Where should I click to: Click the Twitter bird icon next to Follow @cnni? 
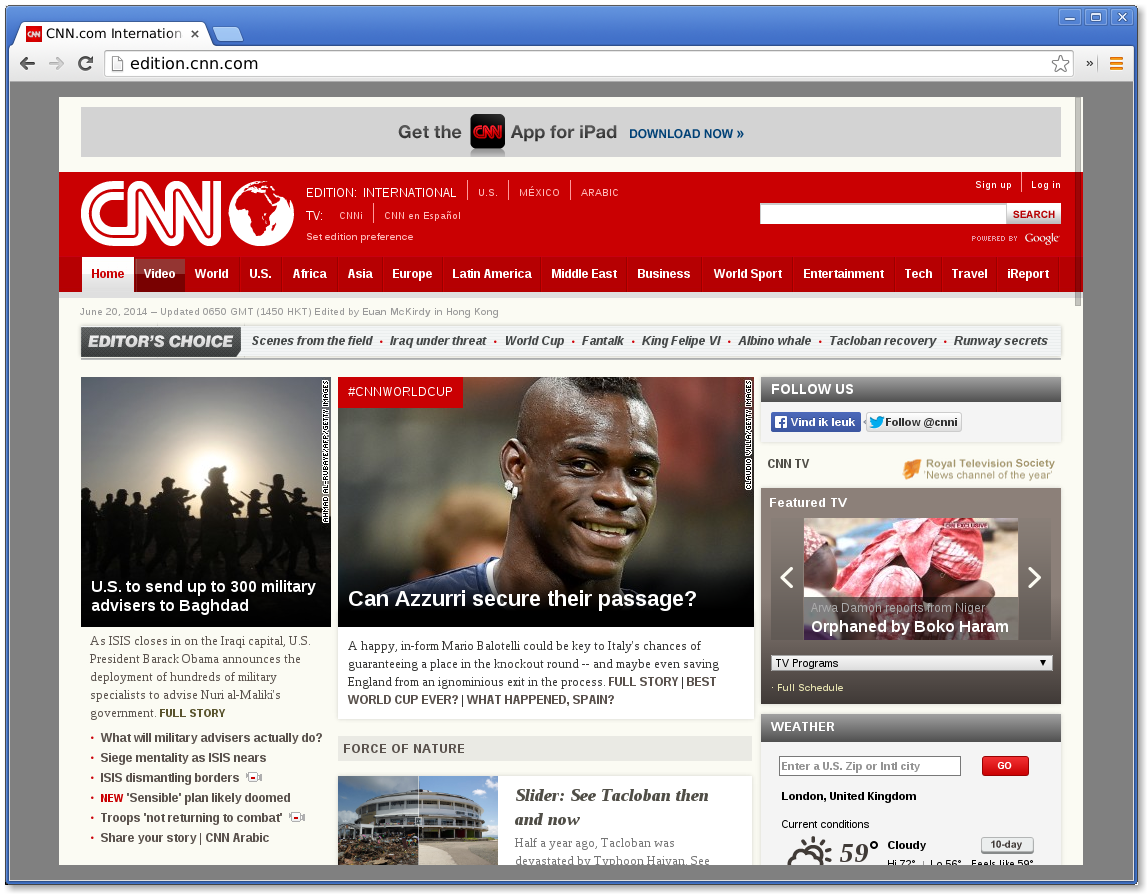coord(876,421)
